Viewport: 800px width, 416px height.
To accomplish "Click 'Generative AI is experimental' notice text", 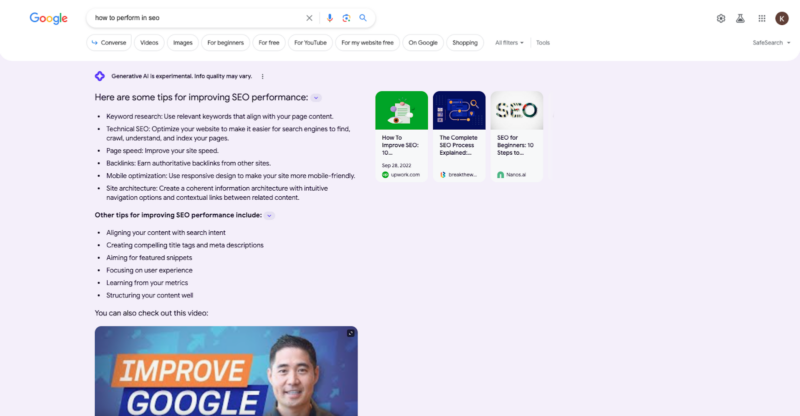I will point(182,76).
